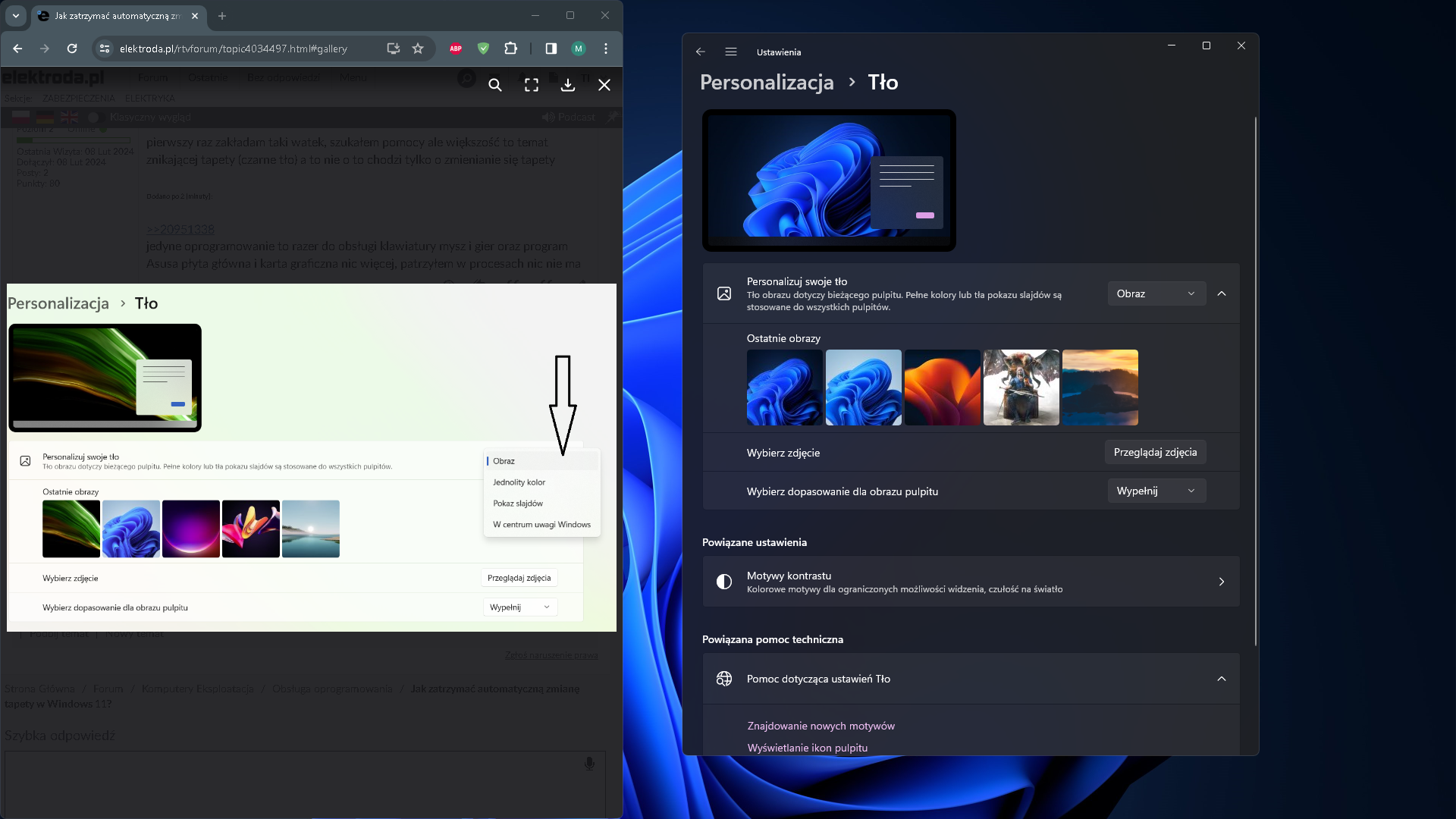Open the Znajdowanie nowych motywów link
This screenshot has width=1456, height=819.
click(x=821, y=726)
